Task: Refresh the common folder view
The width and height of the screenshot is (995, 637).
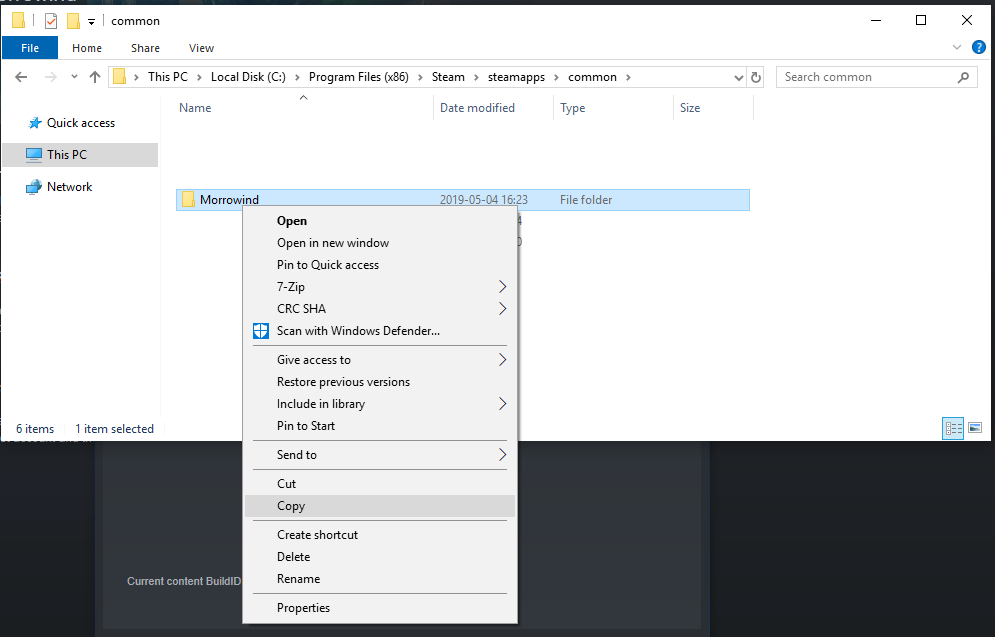Action: [755, 77]
